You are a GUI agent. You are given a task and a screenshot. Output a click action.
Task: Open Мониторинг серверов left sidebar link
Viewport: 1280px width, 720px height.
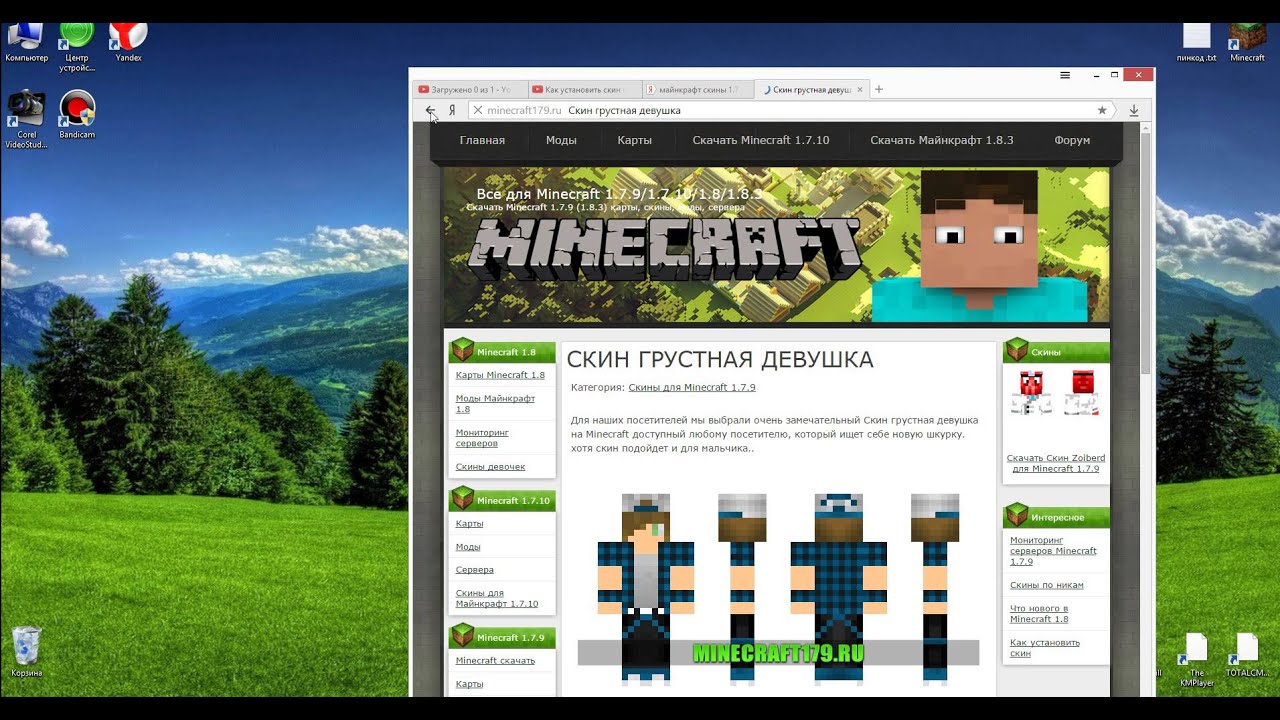(482, 437)
